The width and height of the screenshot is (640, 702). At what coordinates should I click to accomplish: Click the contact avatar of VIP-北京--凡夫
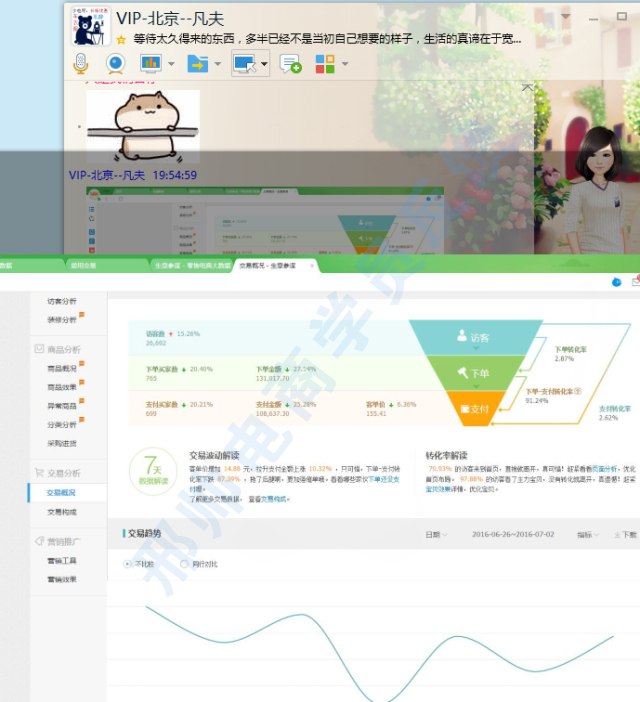[92, 25]
